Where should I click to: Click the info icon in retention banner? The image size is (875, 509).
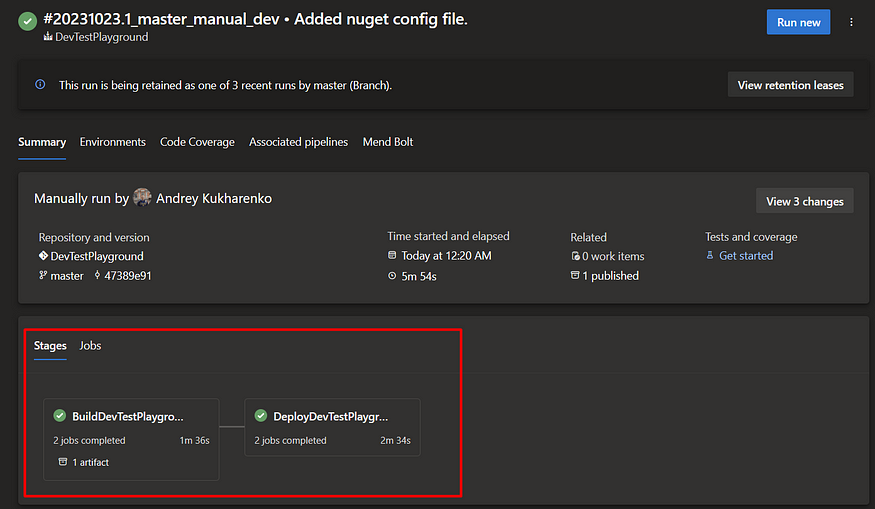pyautogui.click(x=40, y=84)
